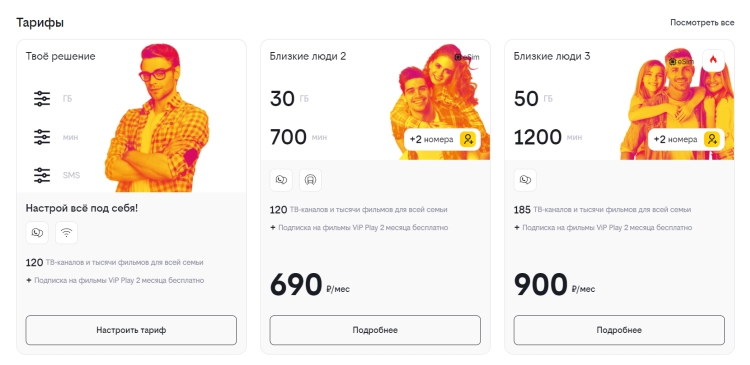Click the Близкие люди 2 title
Screen dimensions: 750x365
pyautogui.click(x=308, y=56)
